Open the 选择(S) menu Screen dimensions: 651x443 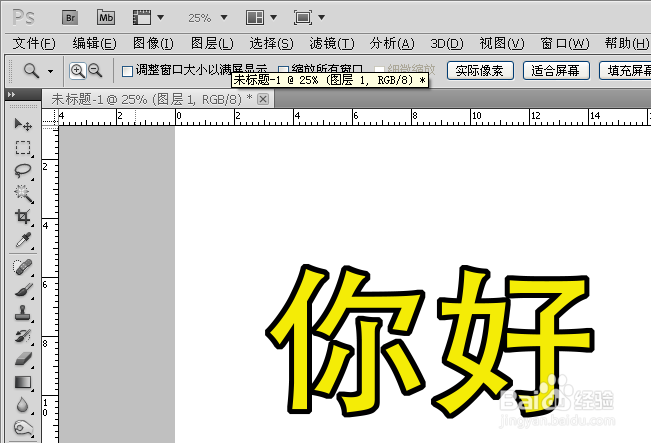[x=271, y=44]
